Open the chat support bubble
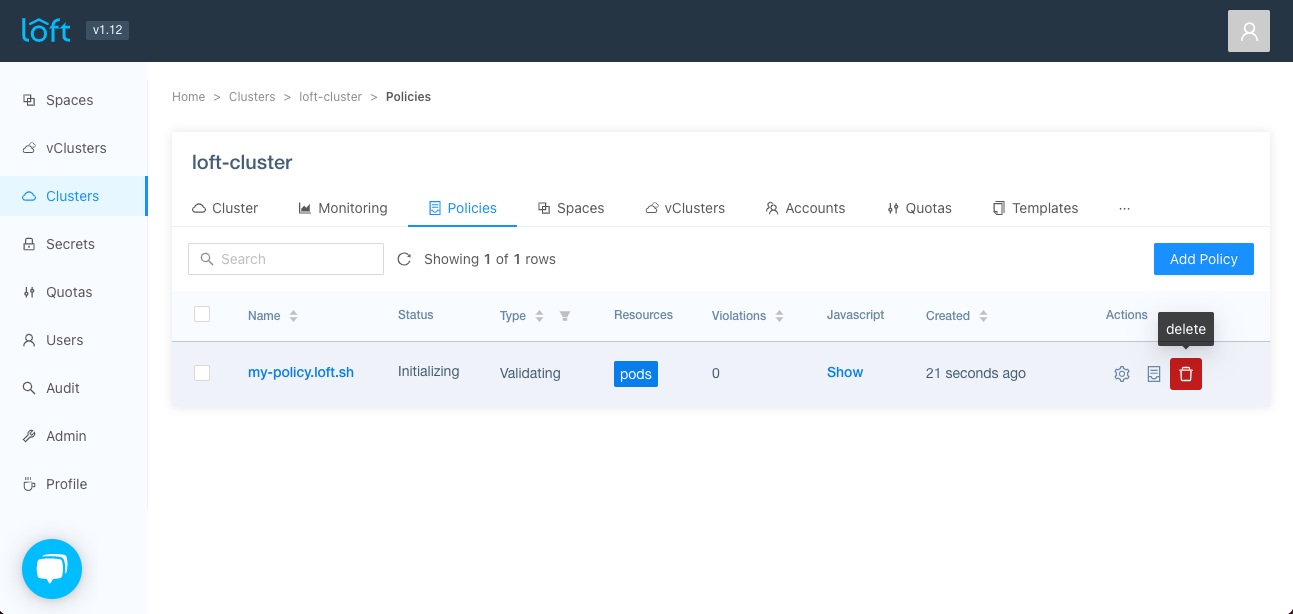 tap(52, 569)
